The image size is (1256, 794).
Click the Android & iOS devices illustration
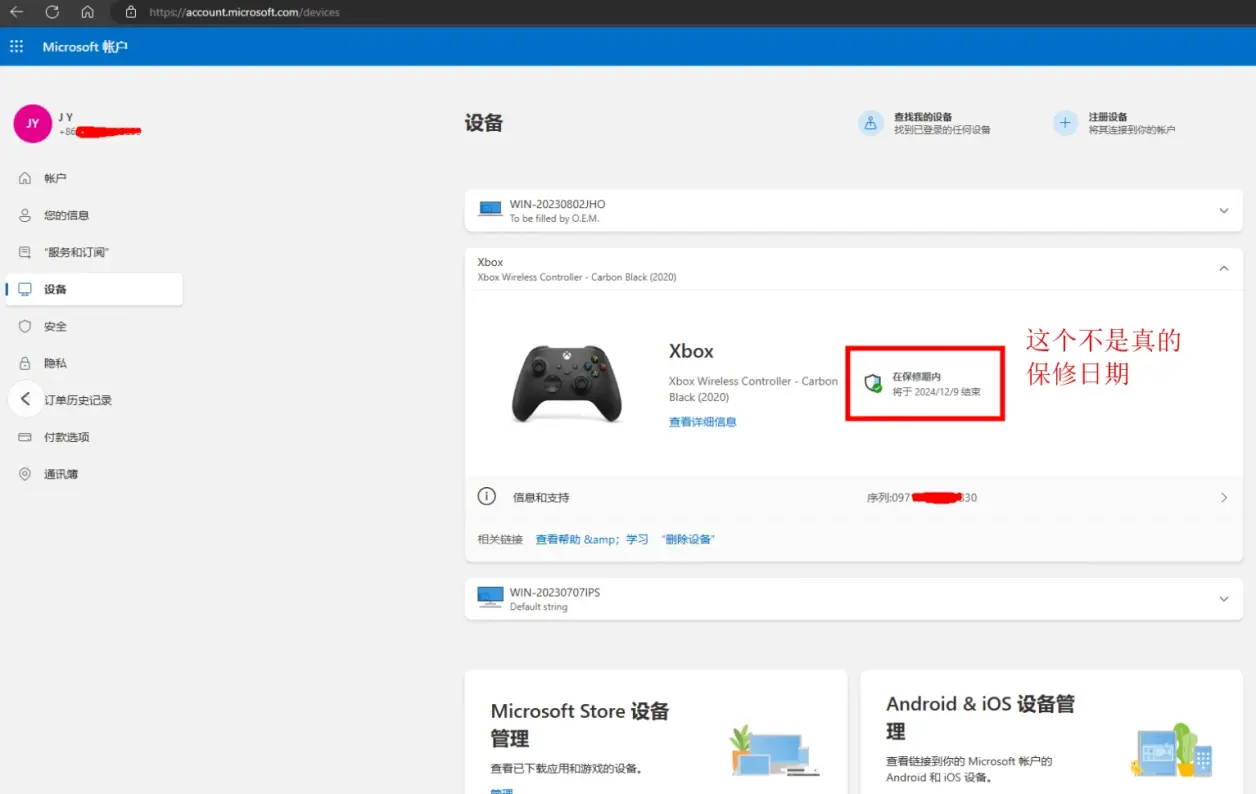(x=1171, y=750)
